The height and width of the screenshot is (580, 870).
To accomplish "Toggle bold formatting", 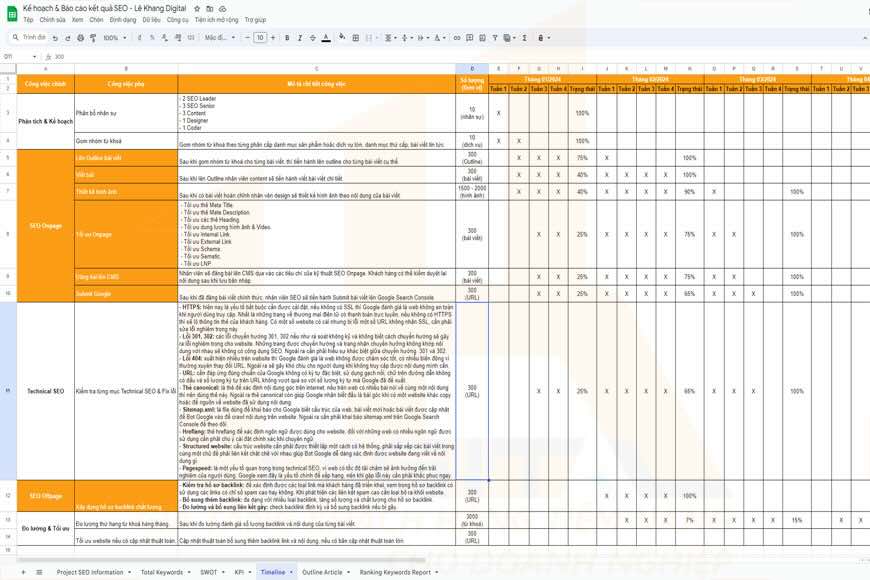I will pos(287,38).
